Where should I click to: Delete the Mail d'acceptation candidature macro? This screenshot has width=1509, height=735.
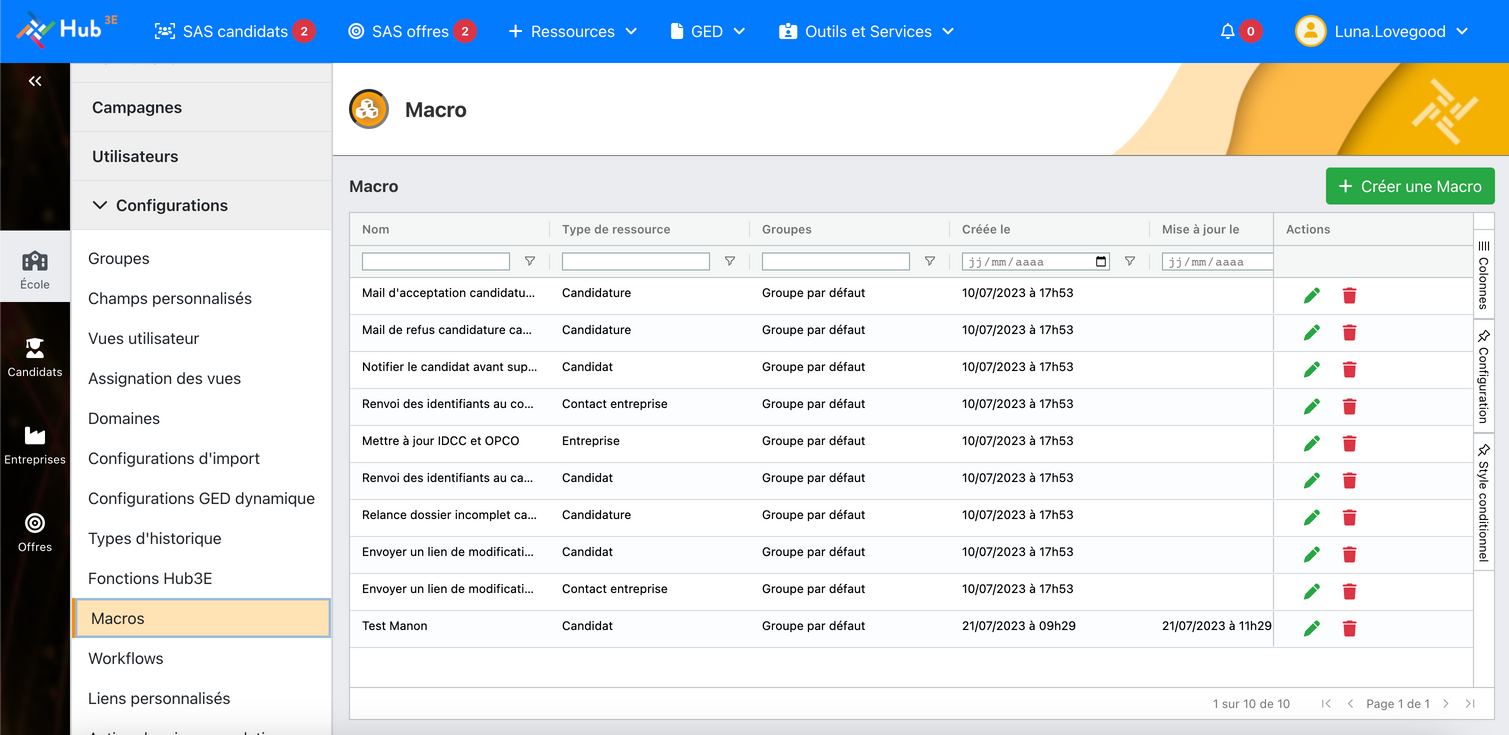pyautogui.click(x=1349, y=295)
